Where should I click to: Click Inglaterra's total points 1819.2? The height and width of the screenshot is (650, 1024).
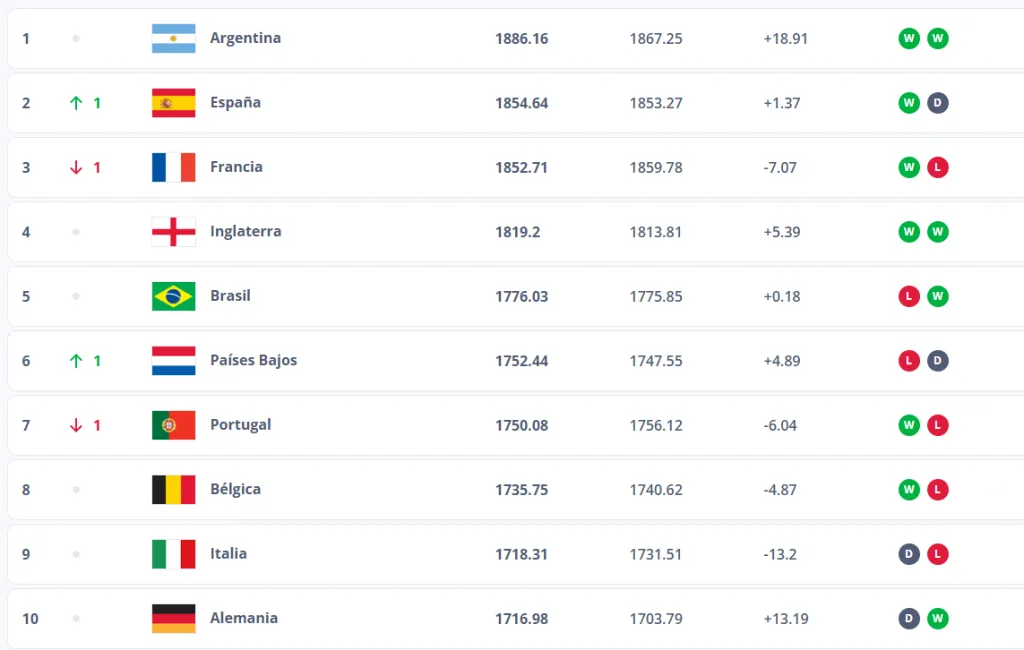[519, 232]
